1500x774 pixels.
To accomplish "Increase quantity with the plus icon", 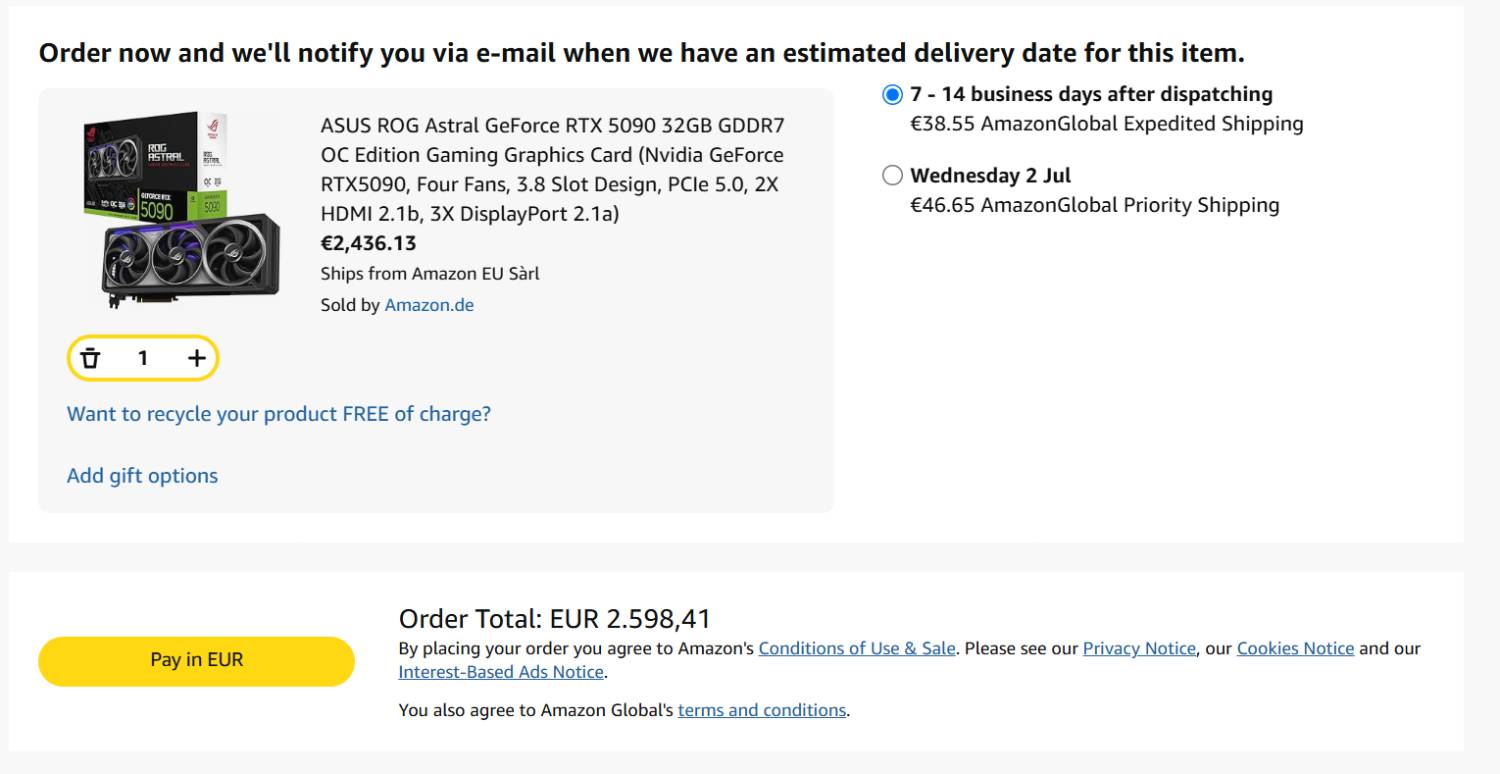I will [197, 358].
